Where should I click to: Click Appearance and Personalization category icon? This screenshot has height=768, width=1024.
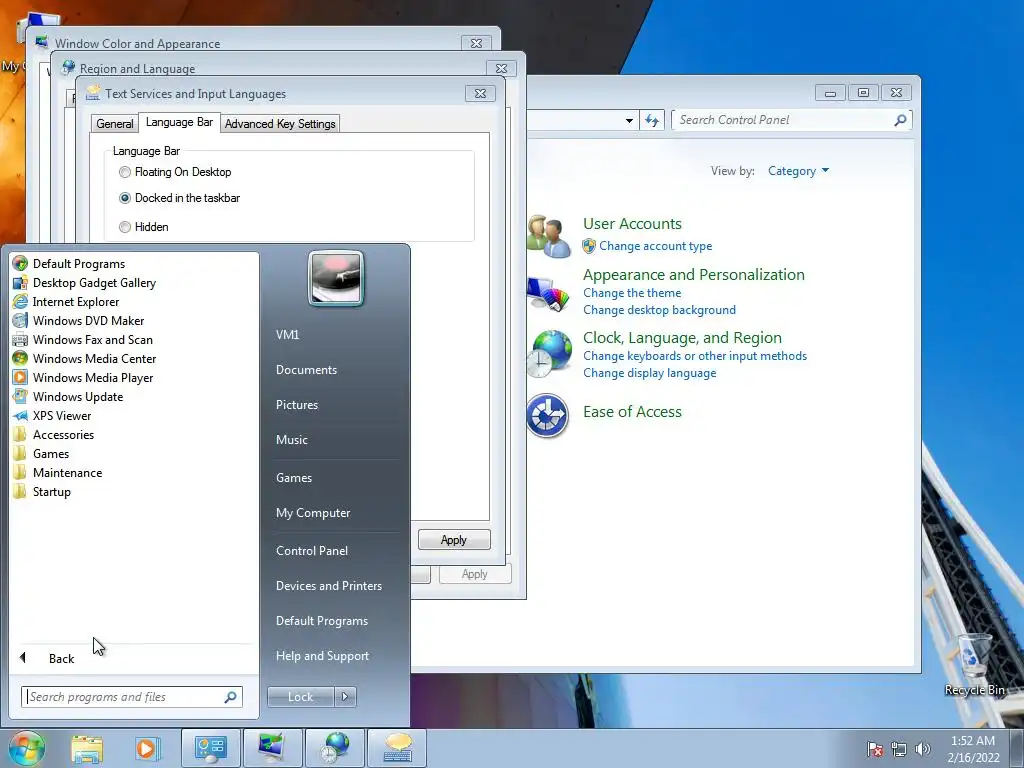point(549,293)
